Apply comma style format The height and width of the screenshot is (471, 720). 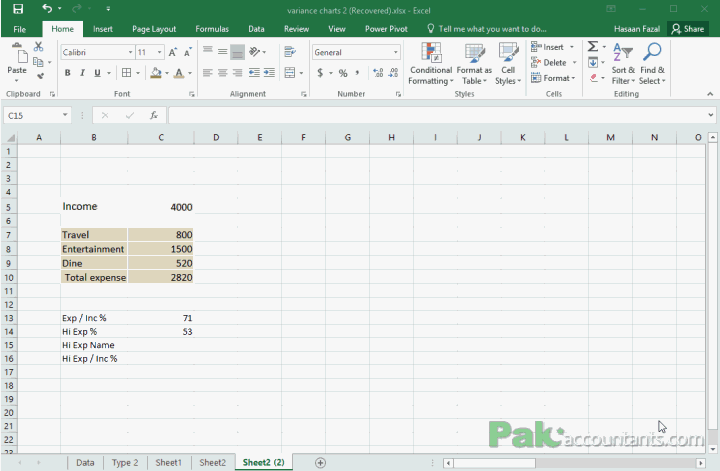(x=357, y=73)
